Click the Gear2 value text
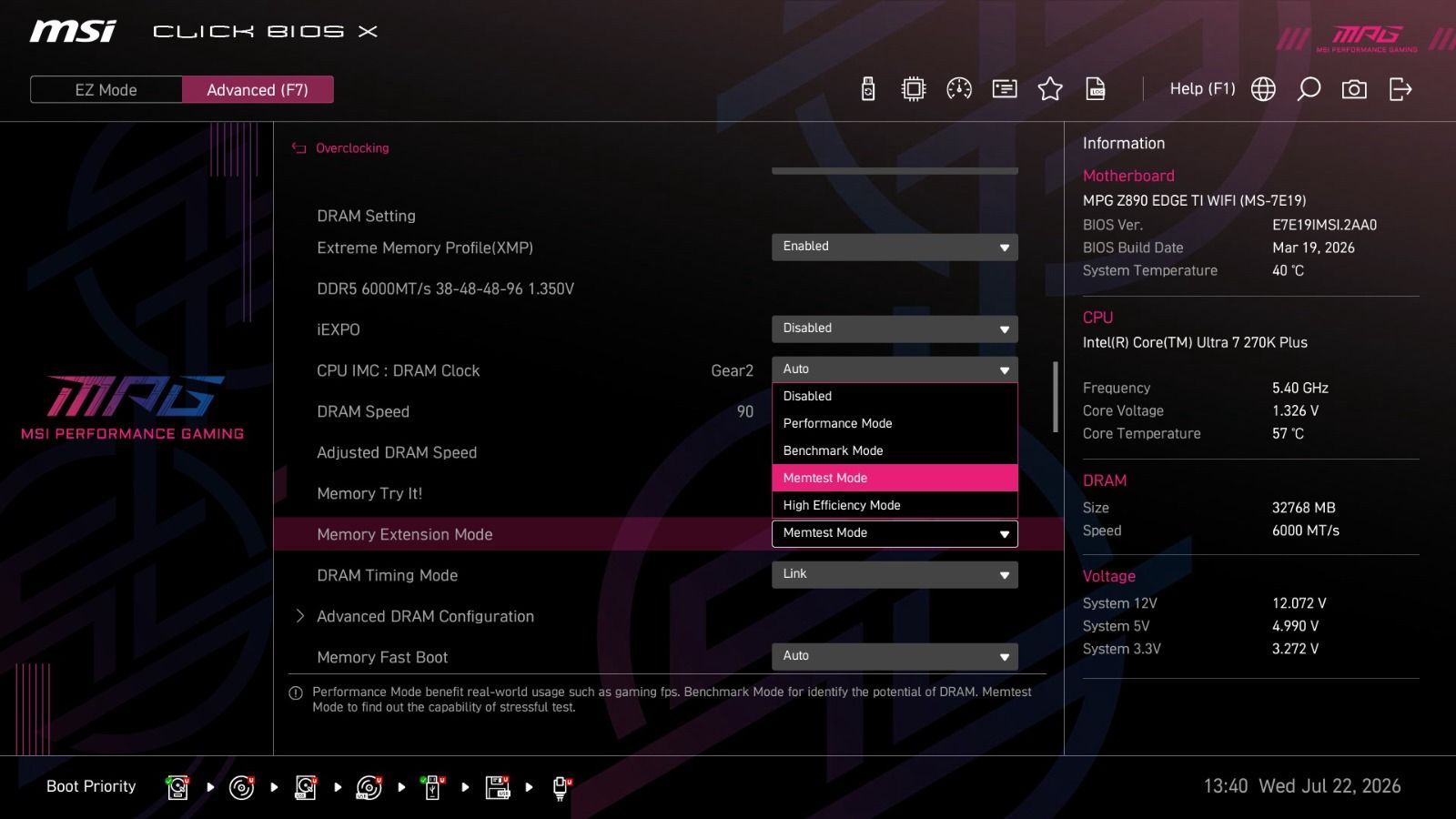The height and width of the screenshot is (819, 1456). point(733,370)
